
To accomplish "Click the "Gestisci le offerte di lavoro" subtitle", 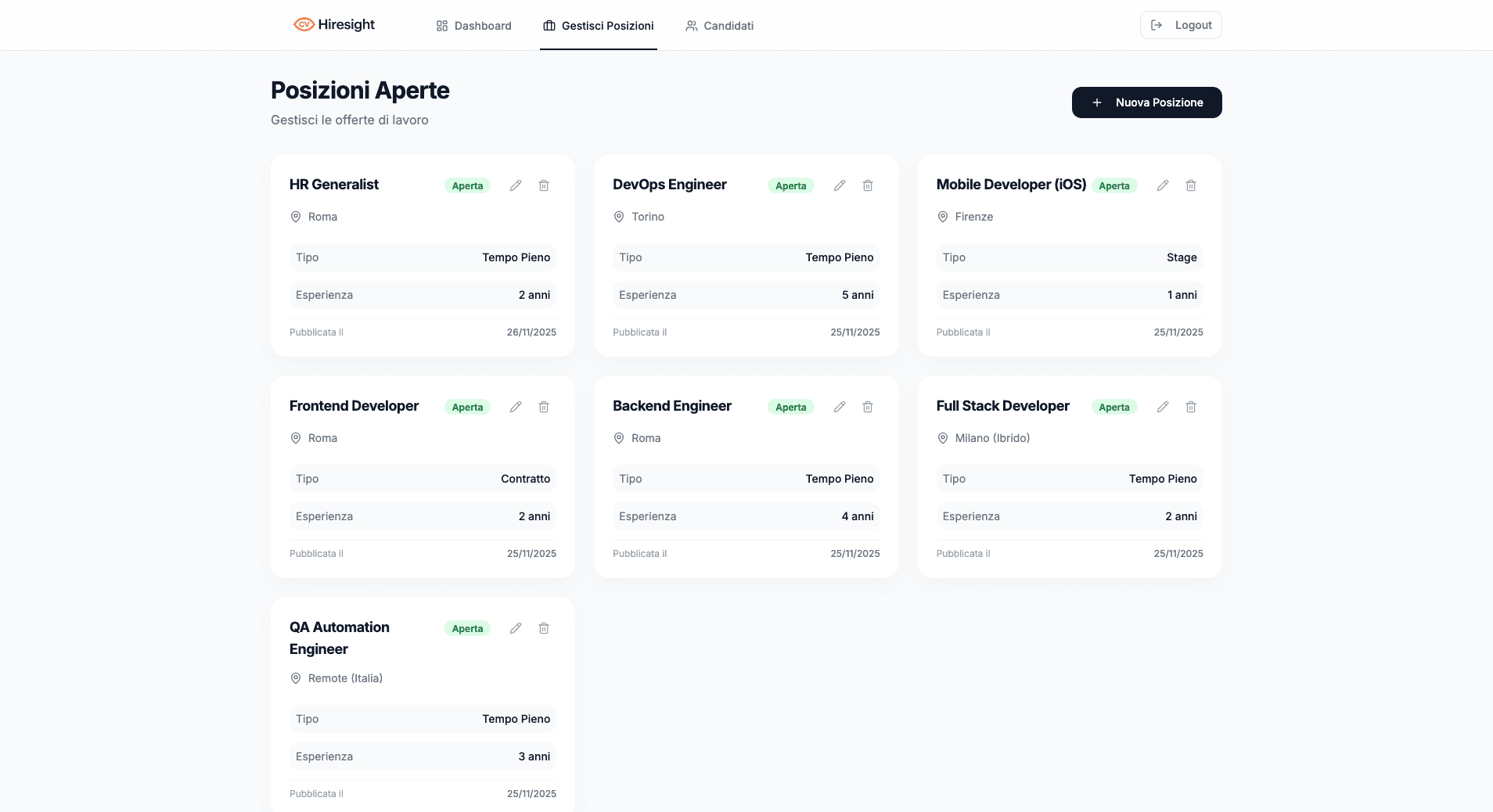I will pos(350,120).
